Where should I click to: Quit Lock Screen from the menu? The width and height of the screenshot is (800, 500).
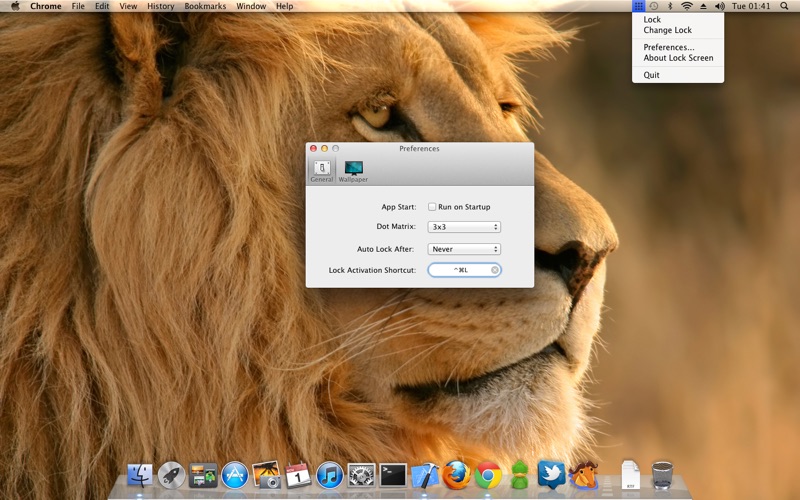point(651,75)
